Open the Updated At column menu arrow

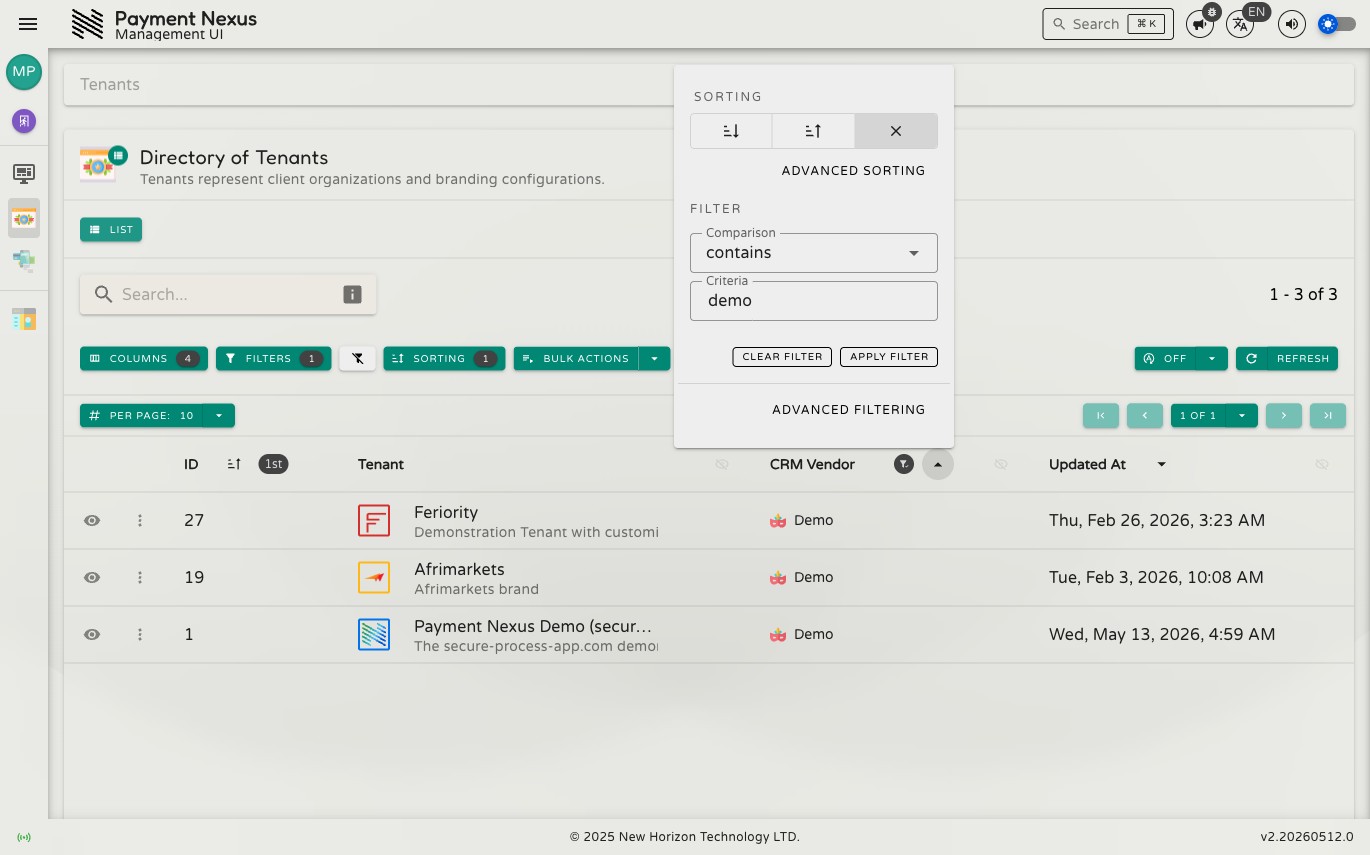[x=1162, y=464]
